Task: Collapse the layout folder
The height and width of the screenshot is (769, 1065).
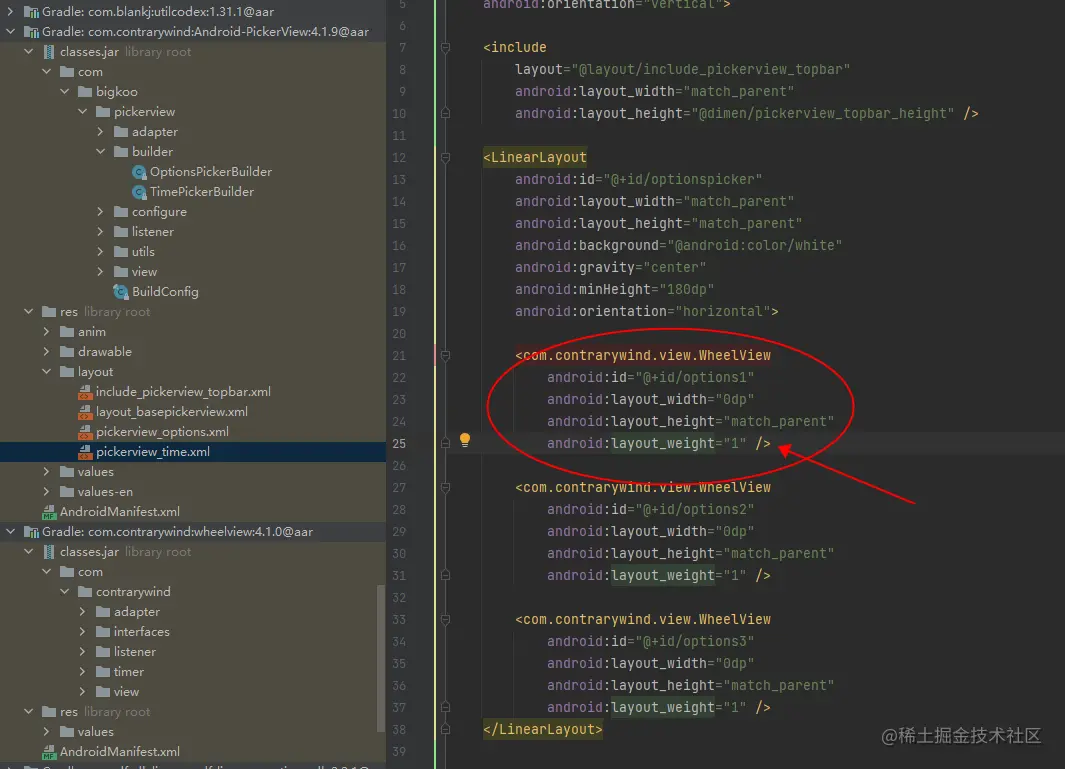Action: point(46,372)
